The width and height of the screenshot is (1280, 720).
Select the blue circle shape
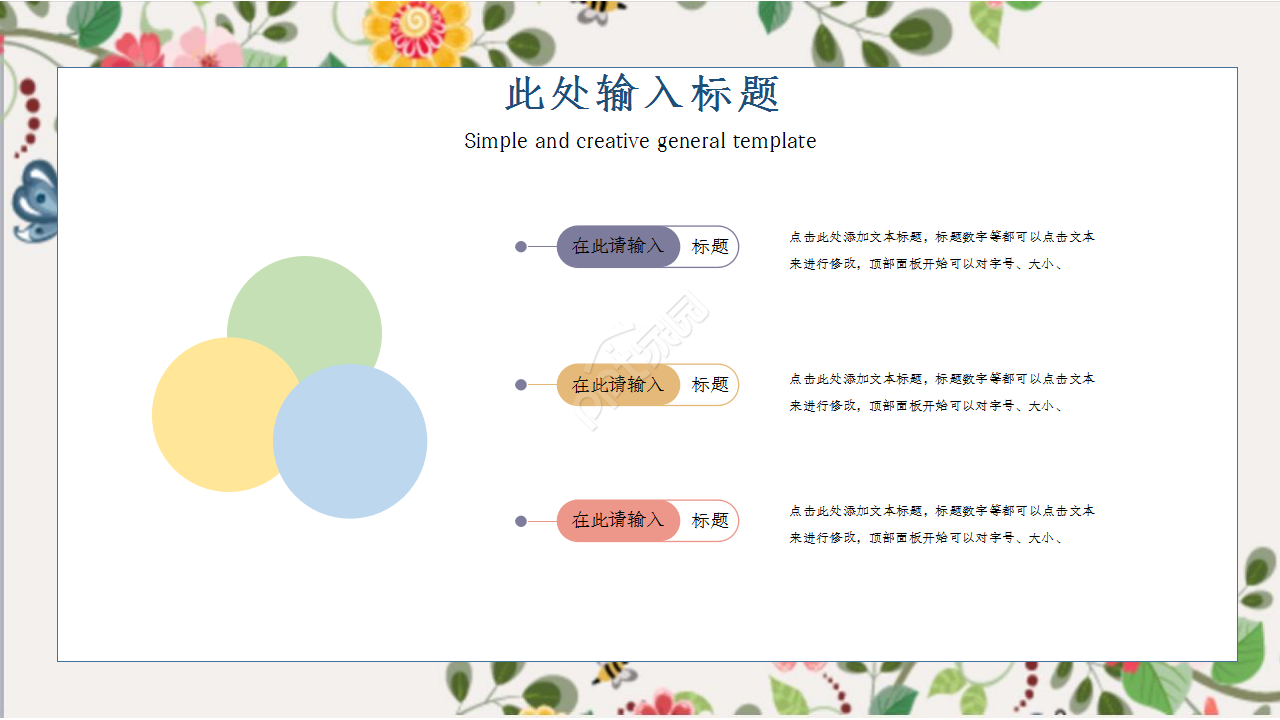(350, 440)
